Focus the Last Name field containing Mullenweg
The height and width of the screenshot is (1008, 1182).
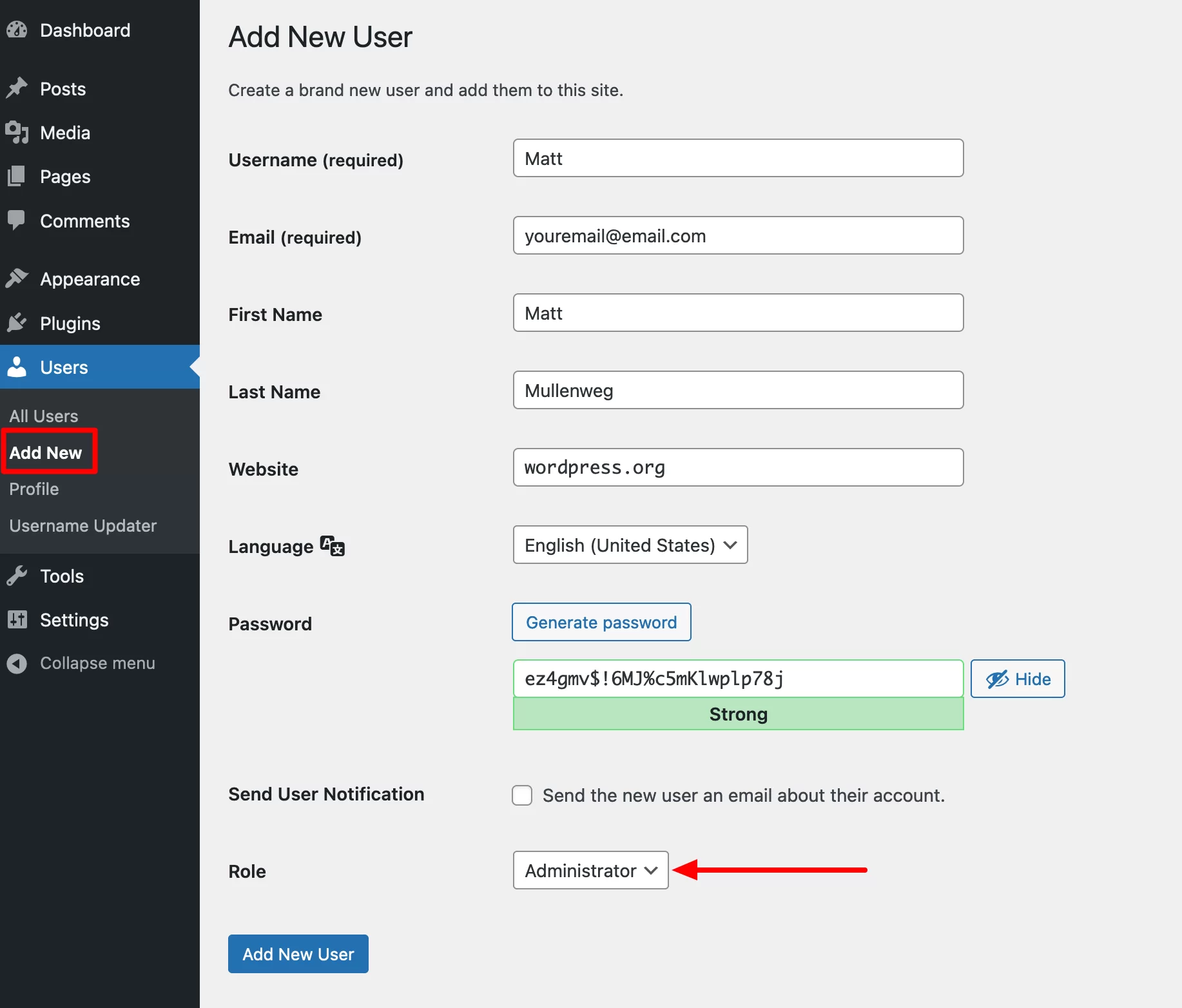click(x=738, y=390)
